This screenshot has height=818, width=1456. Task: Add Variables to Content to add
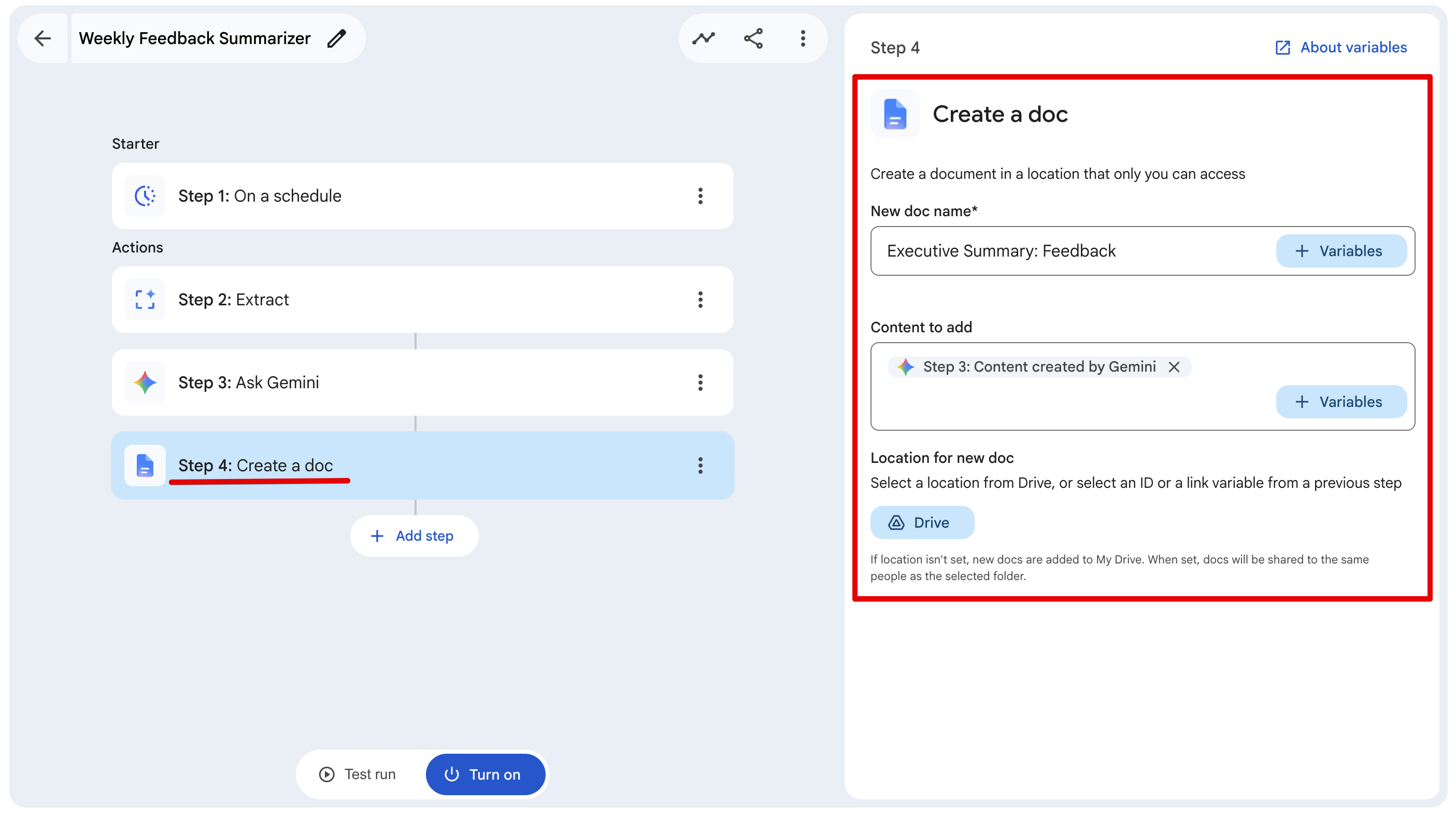[x=1340, y=402]
